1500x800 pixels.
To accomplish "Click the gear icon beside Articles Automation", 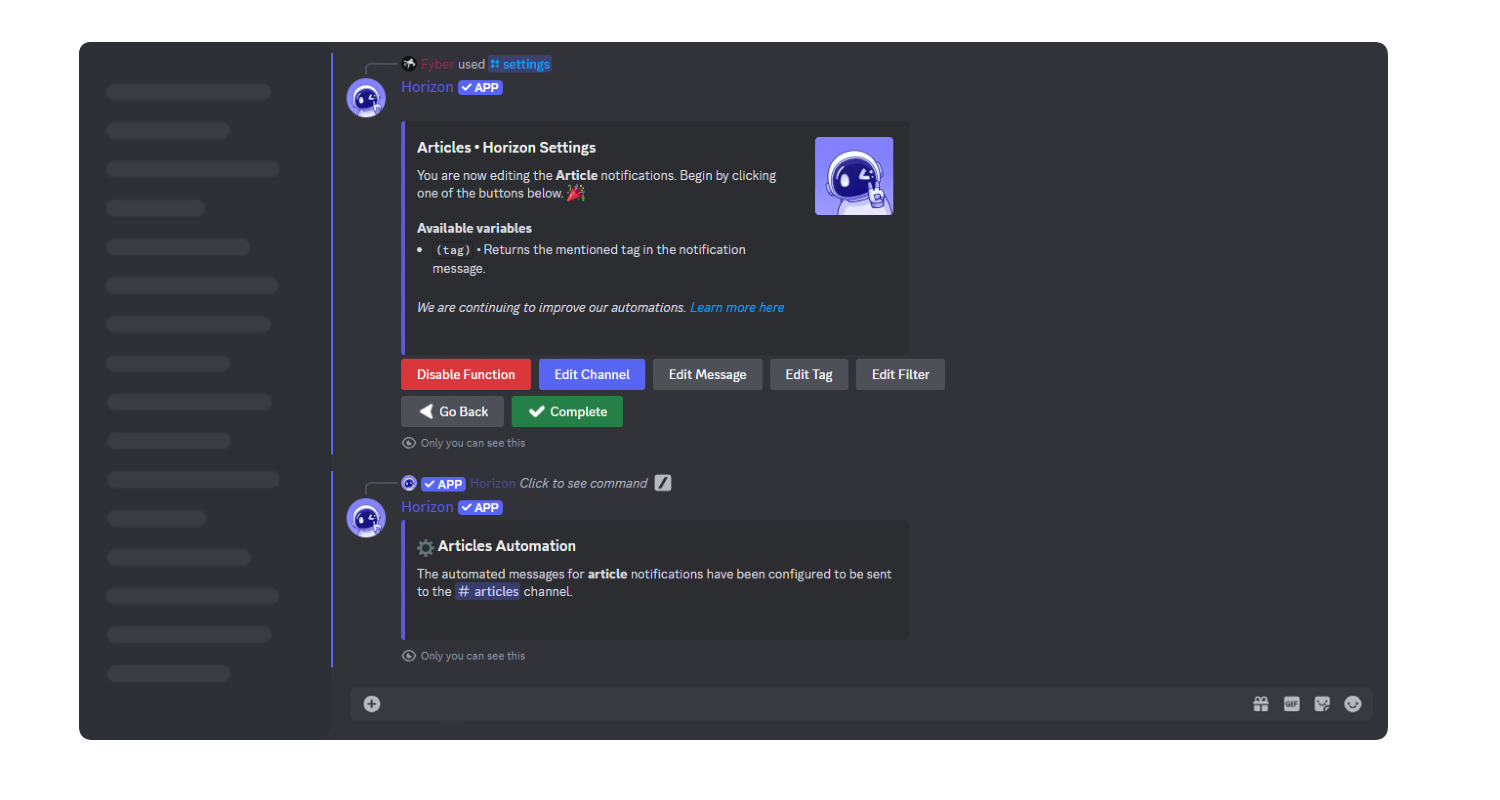I will tap(425, 547).
